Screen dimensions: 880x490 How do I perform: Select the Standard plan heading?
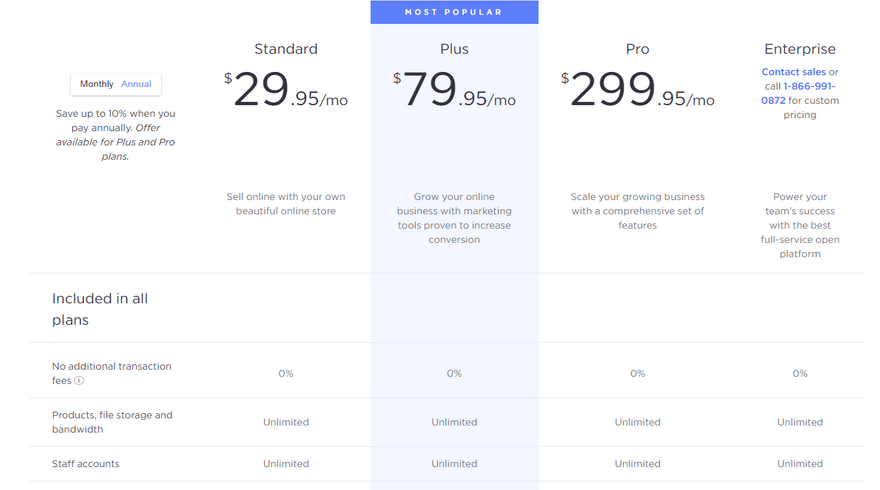coord(286,48)
